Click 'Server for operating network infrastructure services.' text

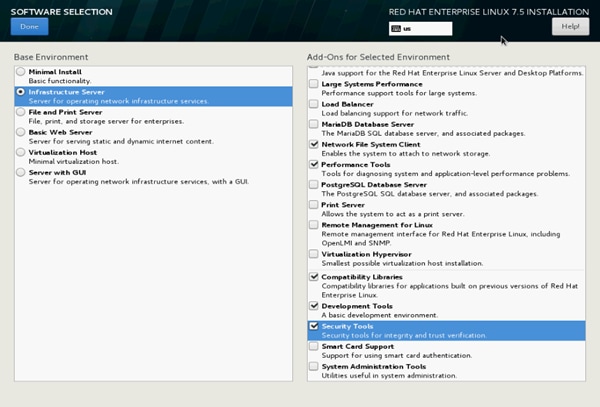119,101
